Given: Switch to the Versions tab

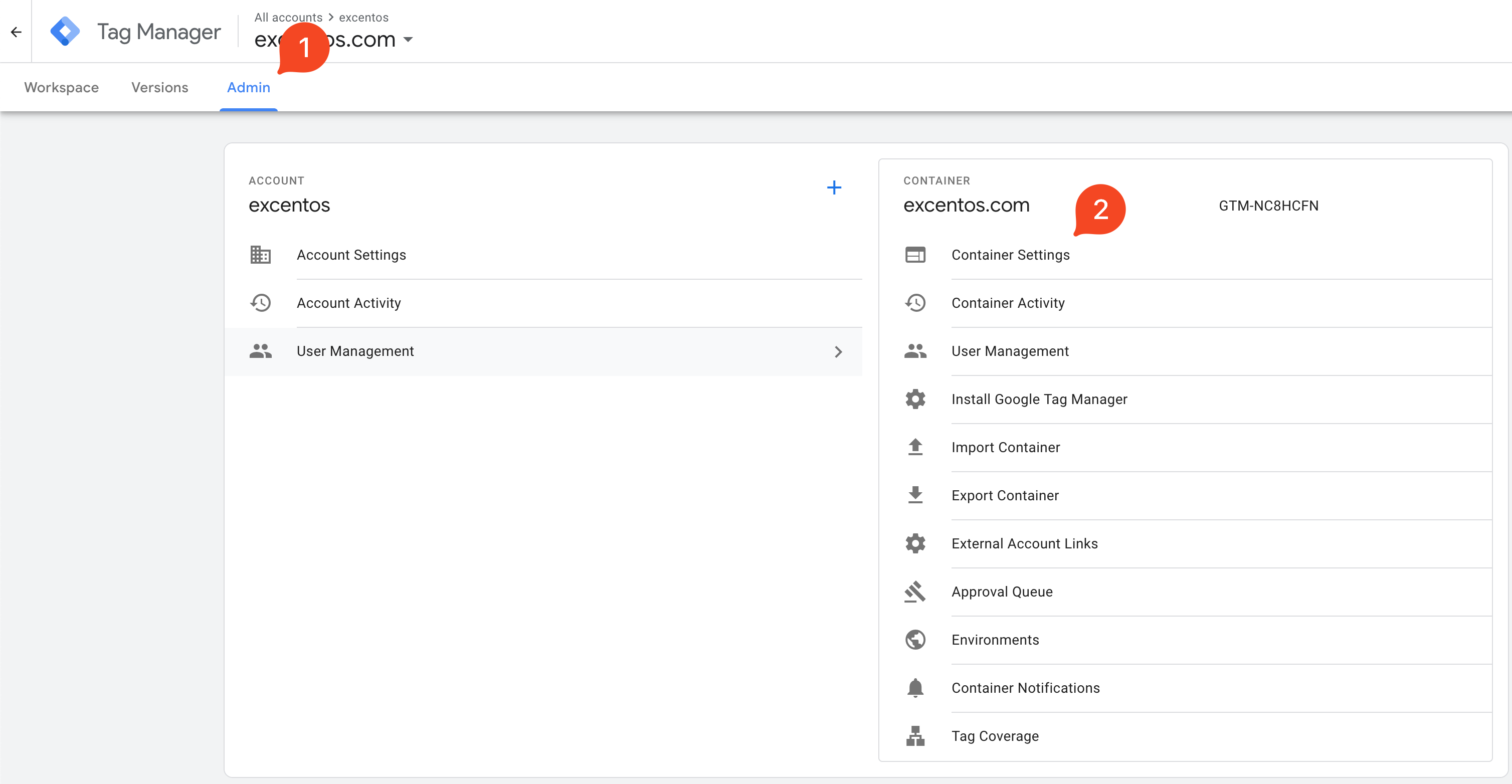Looking at the screenshot, I should pos(159,87).
